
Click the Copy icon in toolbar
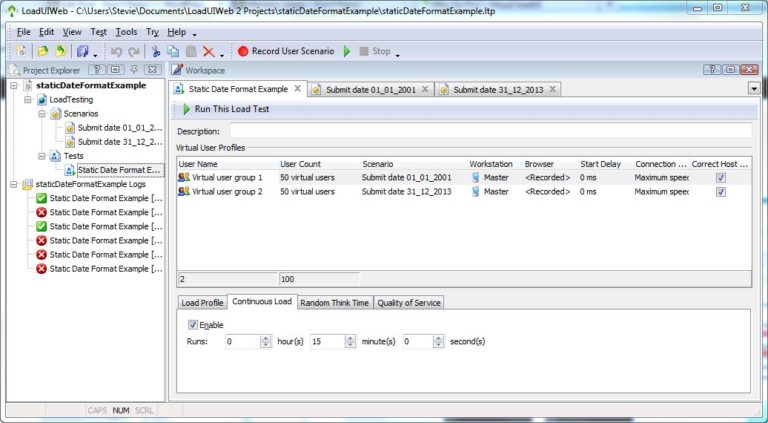(x=173, y=51)
